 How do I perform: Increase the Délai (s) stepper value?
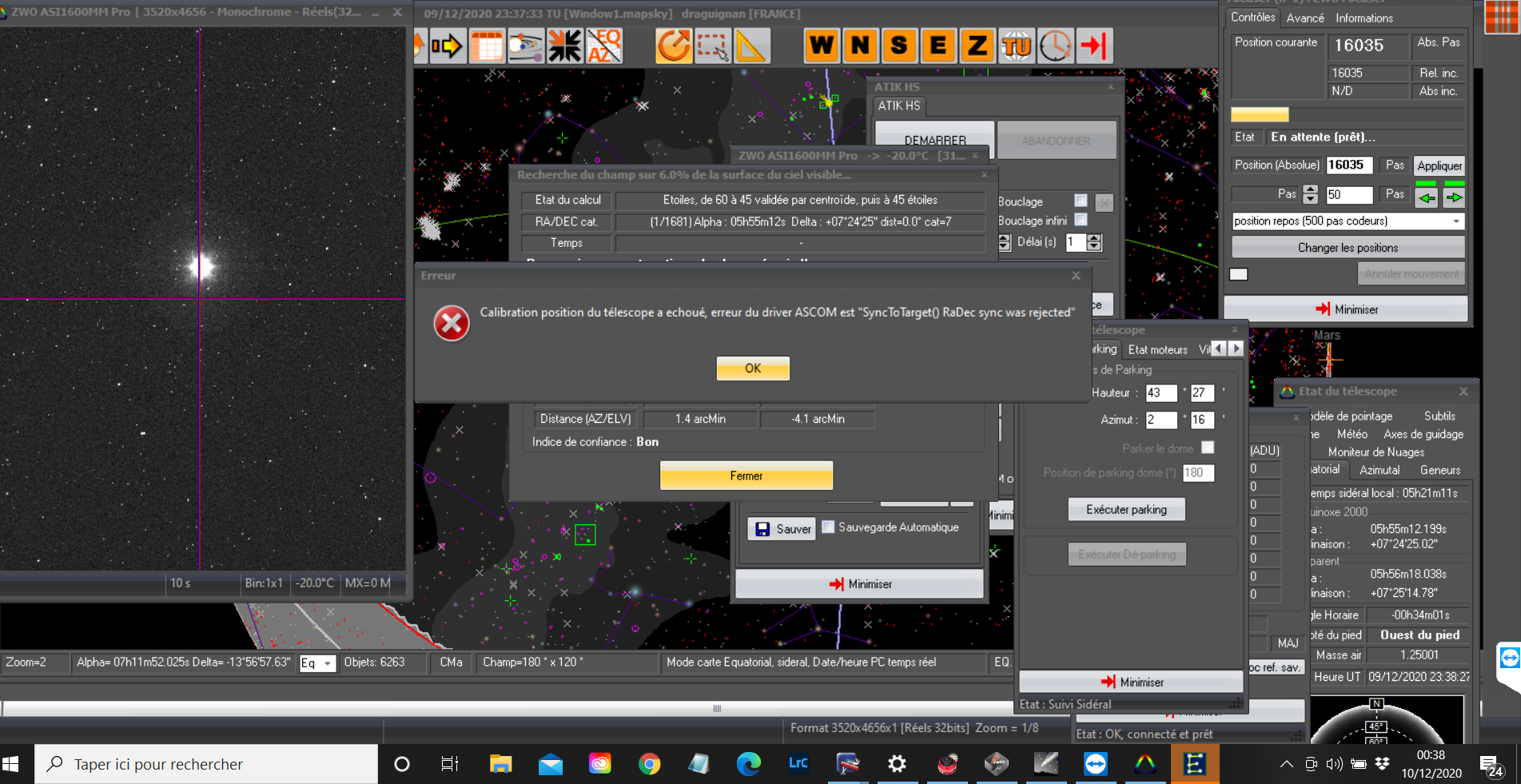click(1094, 237)
